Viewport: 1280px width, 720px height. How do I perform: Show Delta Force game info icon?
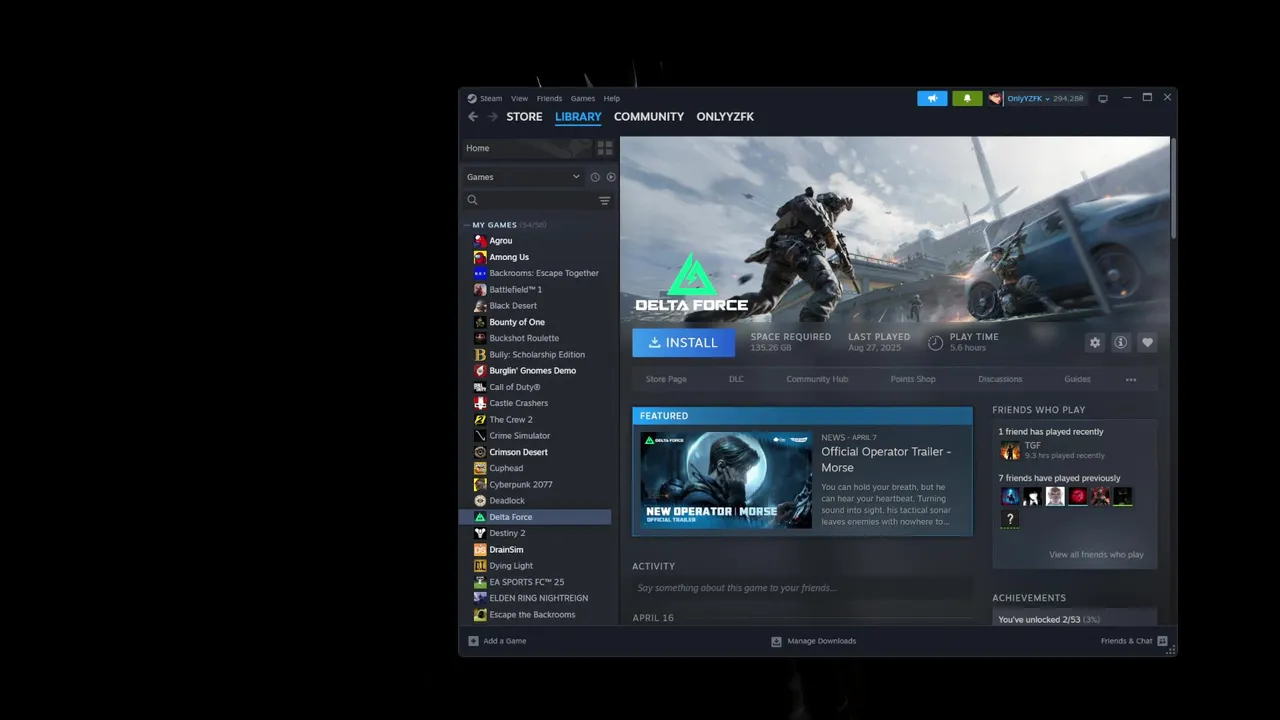(1121, 342)
